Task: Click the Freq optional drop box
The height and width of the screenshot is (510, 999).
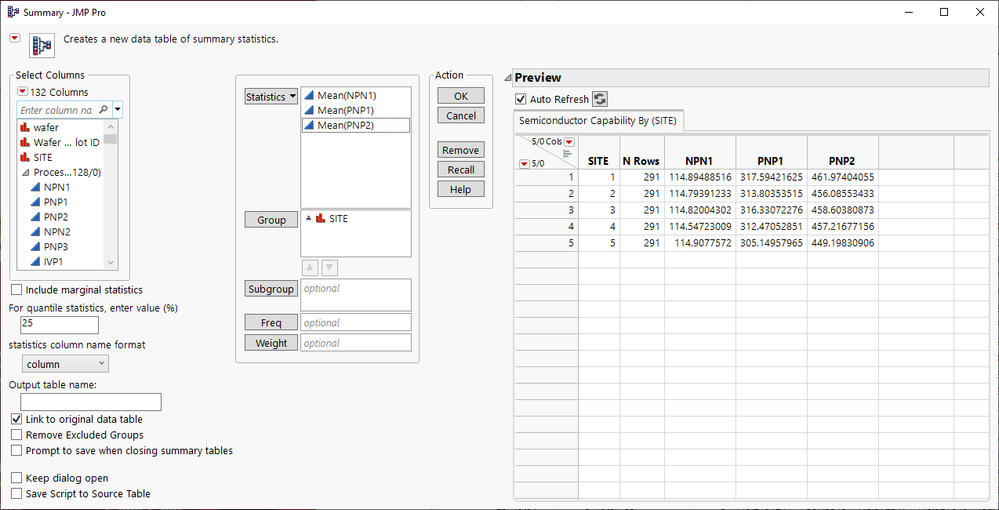Action: pos(356,323)
